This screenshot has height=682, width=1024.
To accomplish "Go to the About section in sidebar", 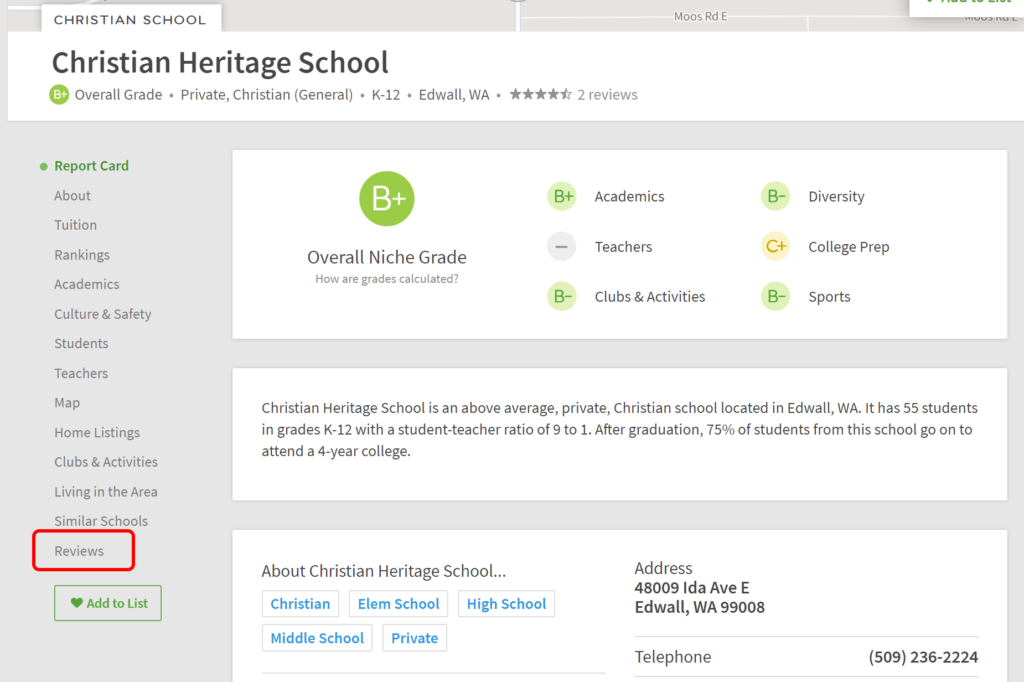I will [72, 195].
